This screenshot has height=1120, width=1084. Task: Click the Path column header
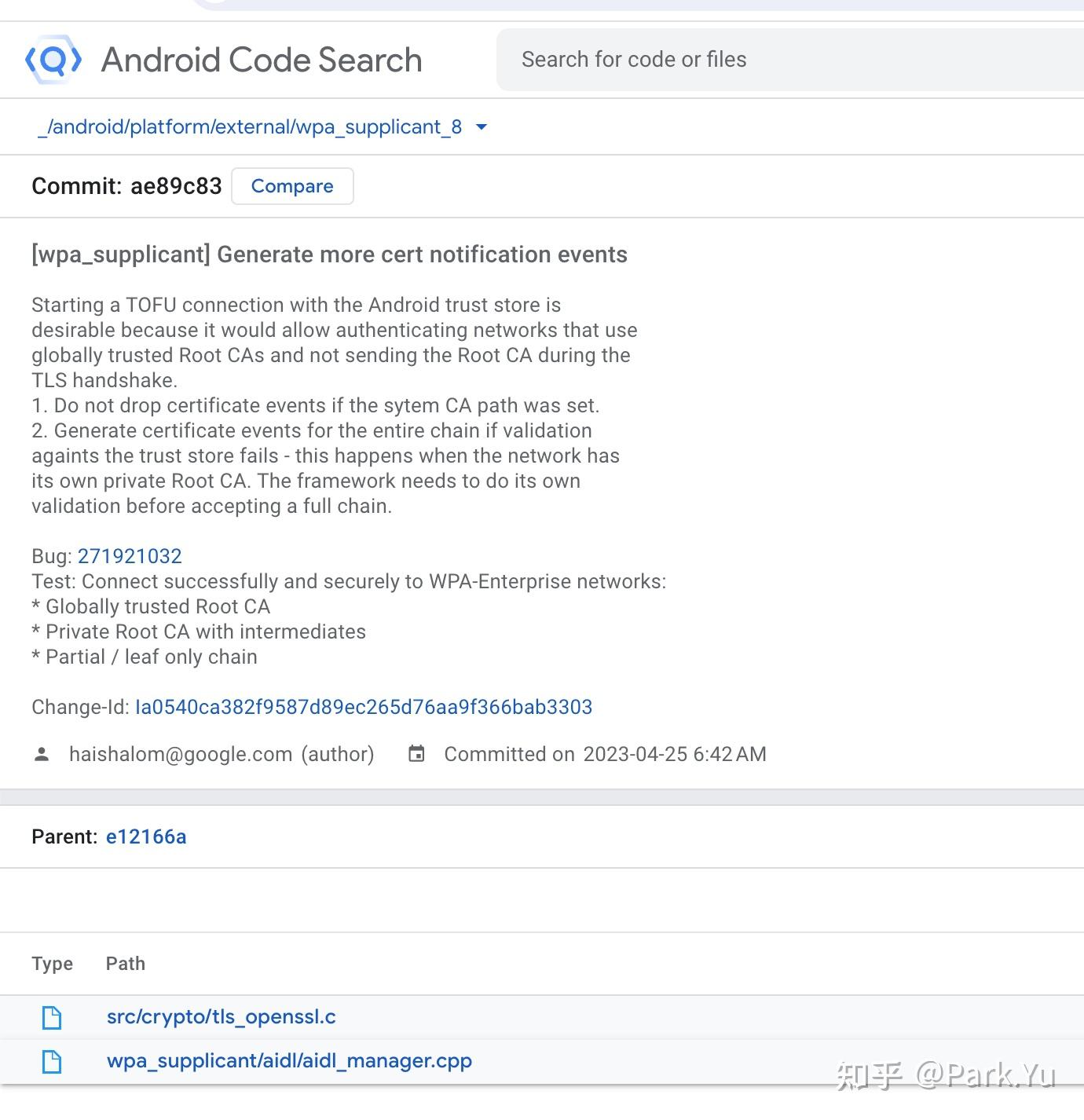[125, 964]
